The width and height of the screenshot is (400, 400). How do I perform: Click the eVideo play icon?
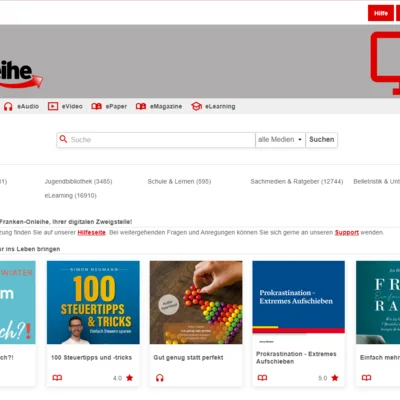click(x=53, y=106)
